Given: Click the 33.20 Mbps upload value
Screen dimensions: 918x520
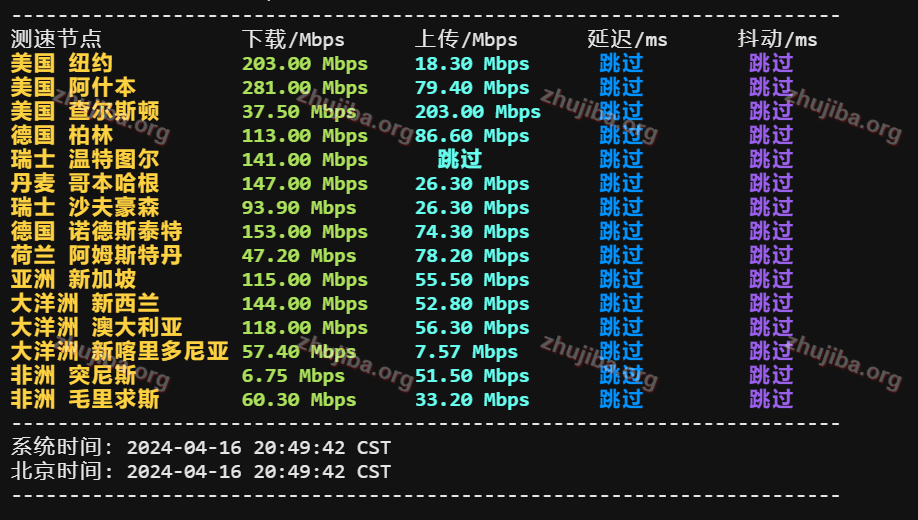Looking at the screenshot, I should [x=472, y=399].
